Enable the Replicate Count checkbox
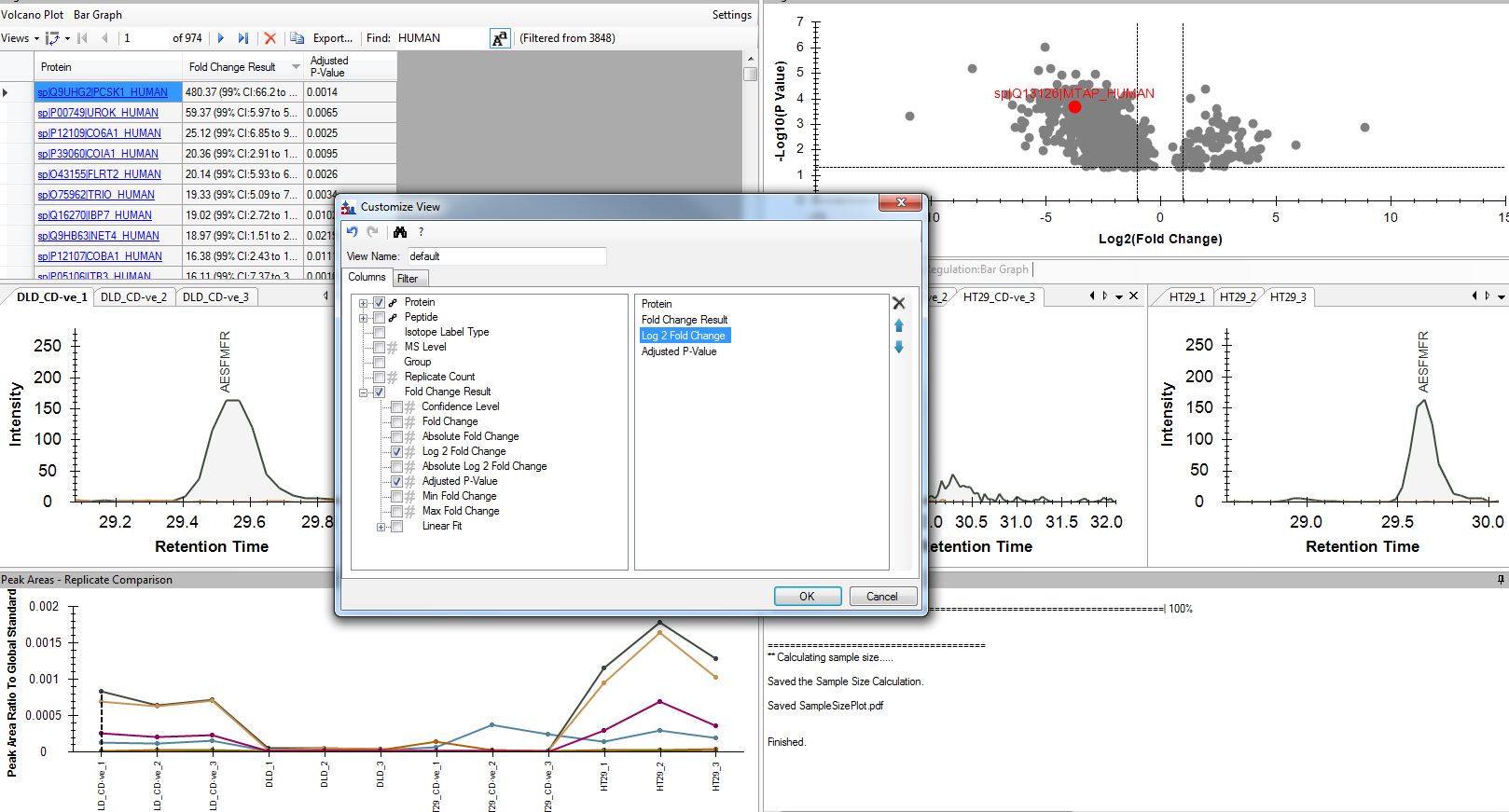1509x812 pixels. (379, 377)
